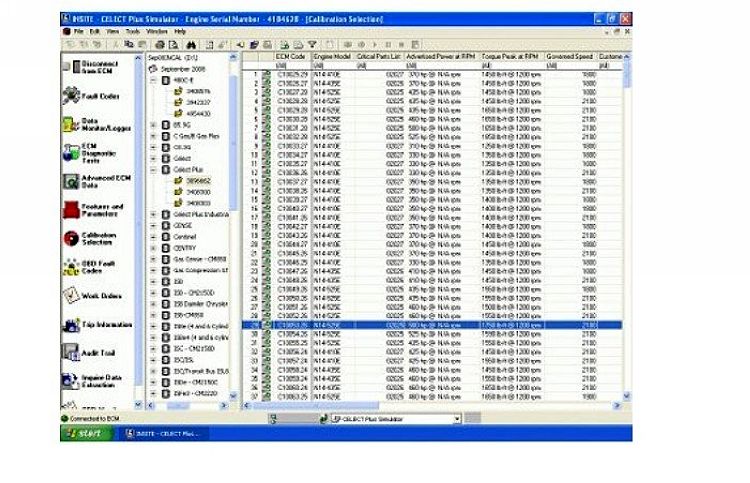
Task: Open the CELECT Plus Simulator connection dropdown
Action: (x=457, y=419)
